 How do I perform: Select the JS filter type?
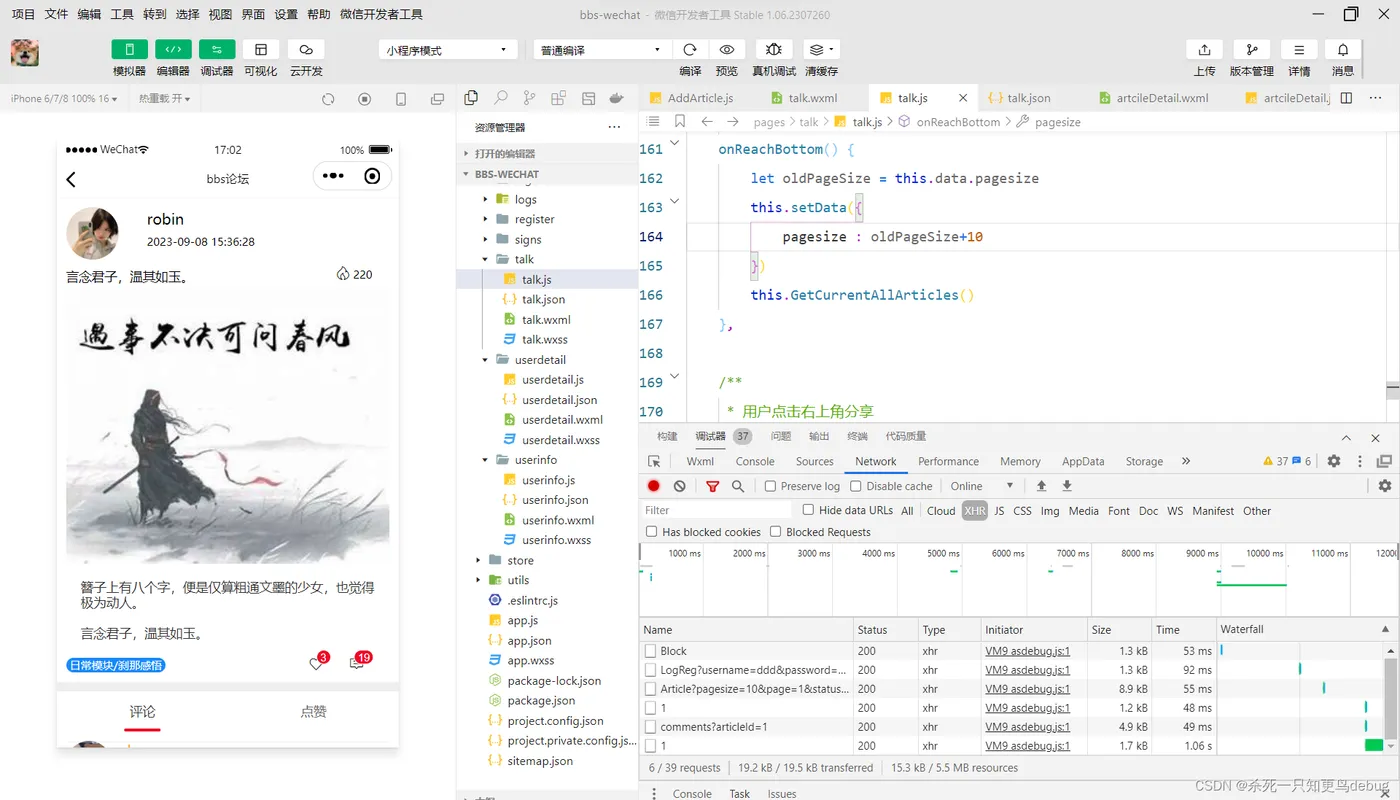click(999, 510)
